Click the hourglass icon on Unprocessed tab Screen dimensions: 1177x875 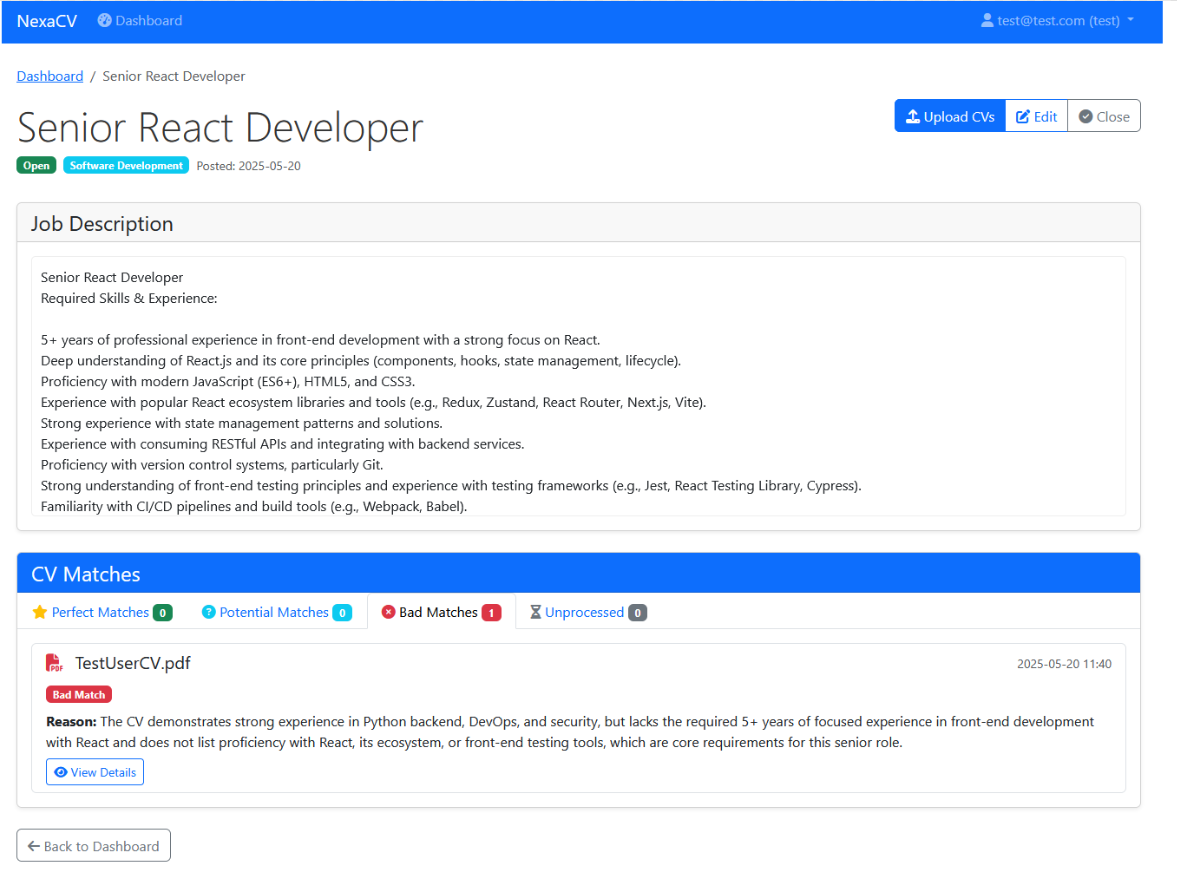point(534,611)
